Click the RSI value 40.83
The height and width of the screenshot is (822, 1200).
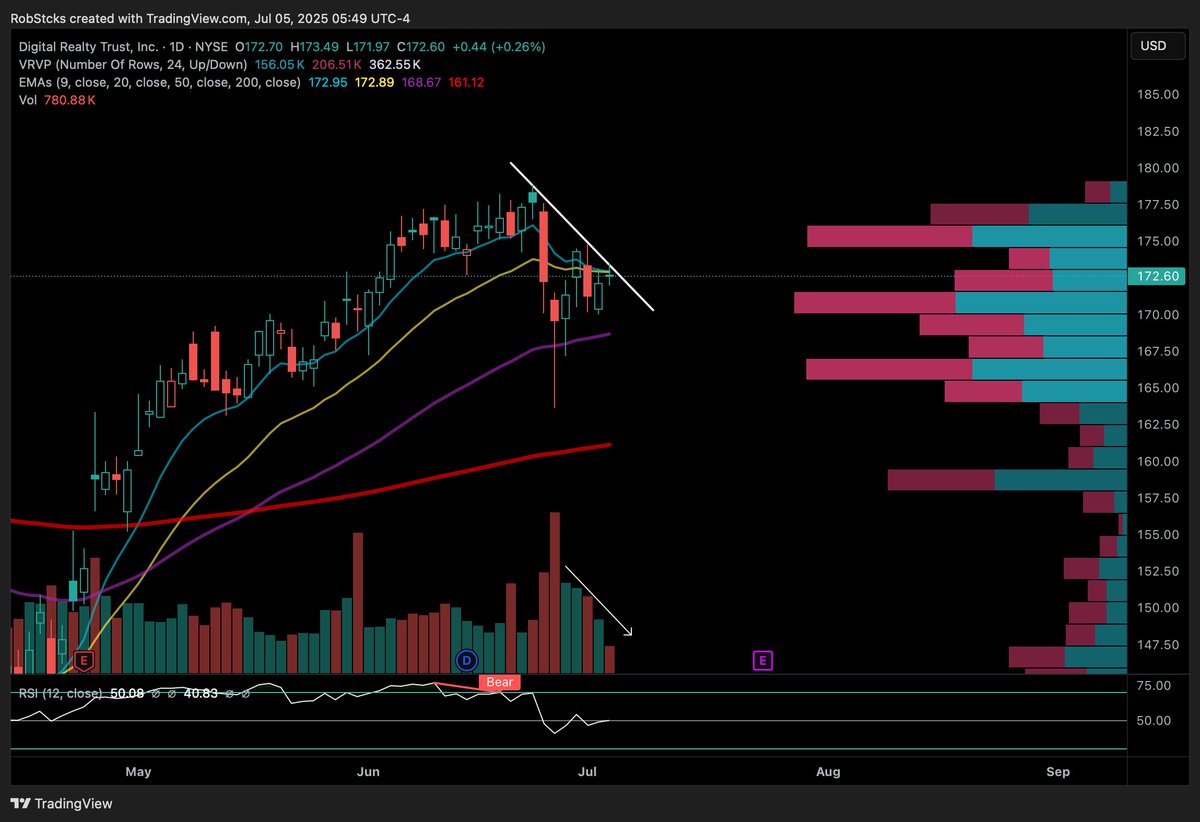pos(203,693)
